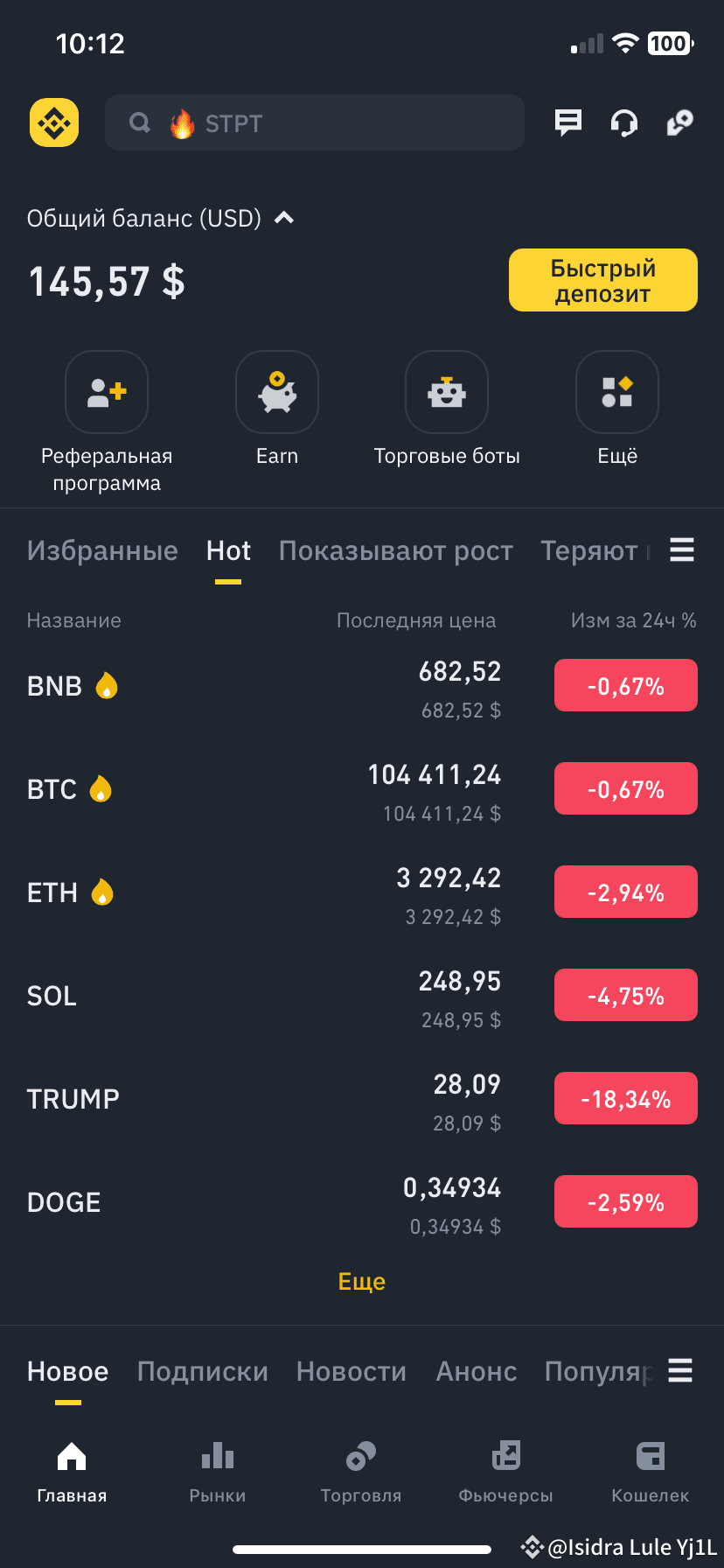The height and width of the screenshot is (1568, 724).
Task: Open feed menu beside Популяр tab
Action: (680, 1370)
